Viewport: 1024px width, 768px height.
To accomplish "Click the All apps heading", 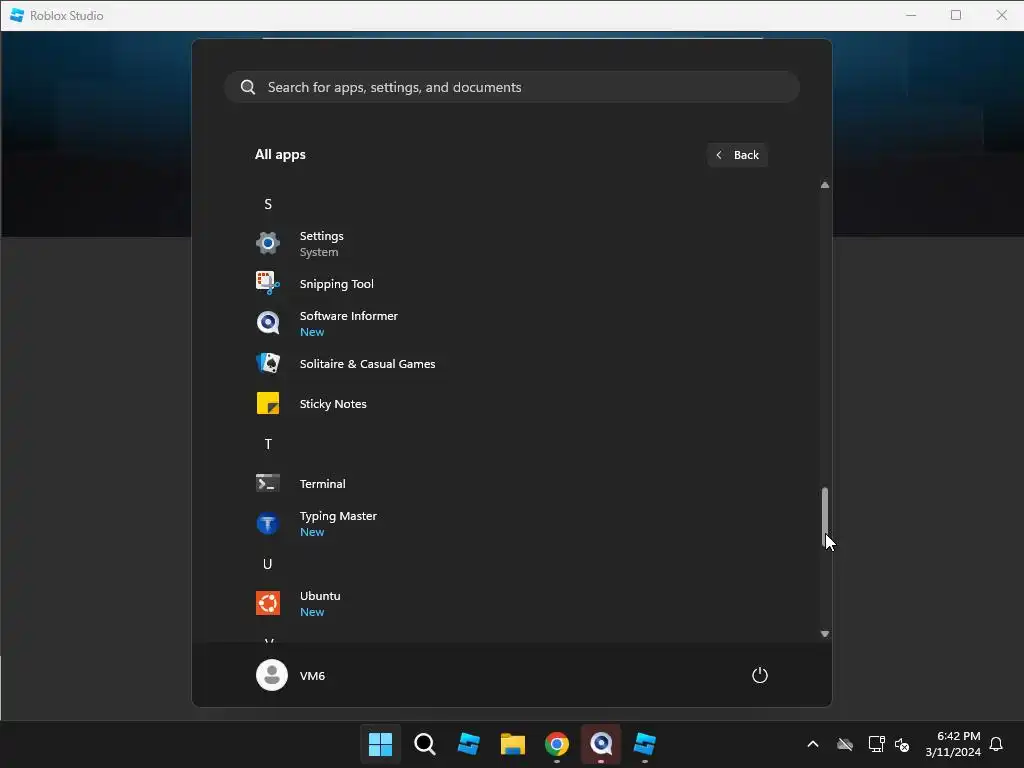I will click(280, 155).
